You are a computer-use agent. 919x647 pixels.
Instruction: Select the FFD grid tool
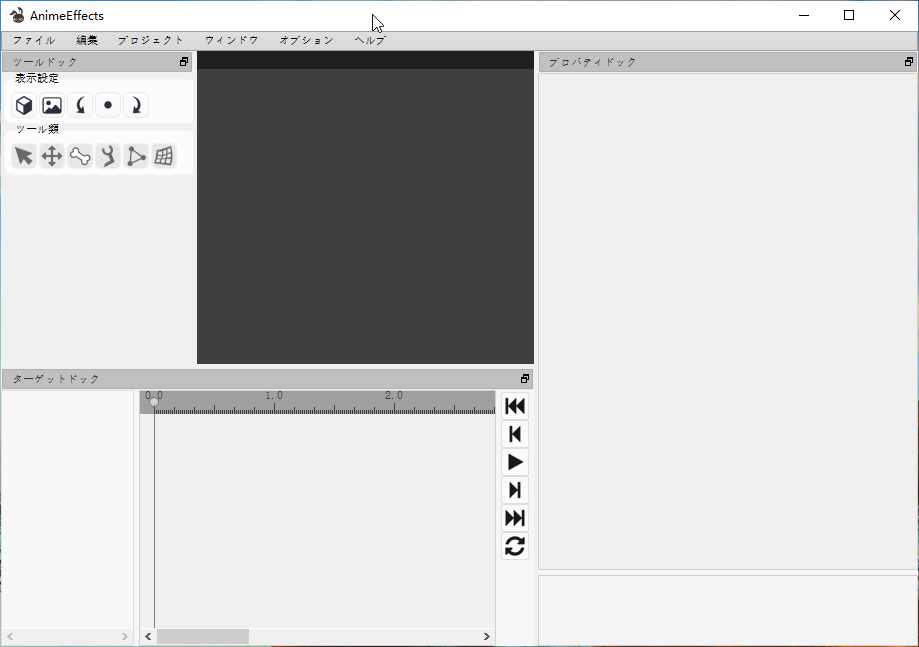coord(164,156)
